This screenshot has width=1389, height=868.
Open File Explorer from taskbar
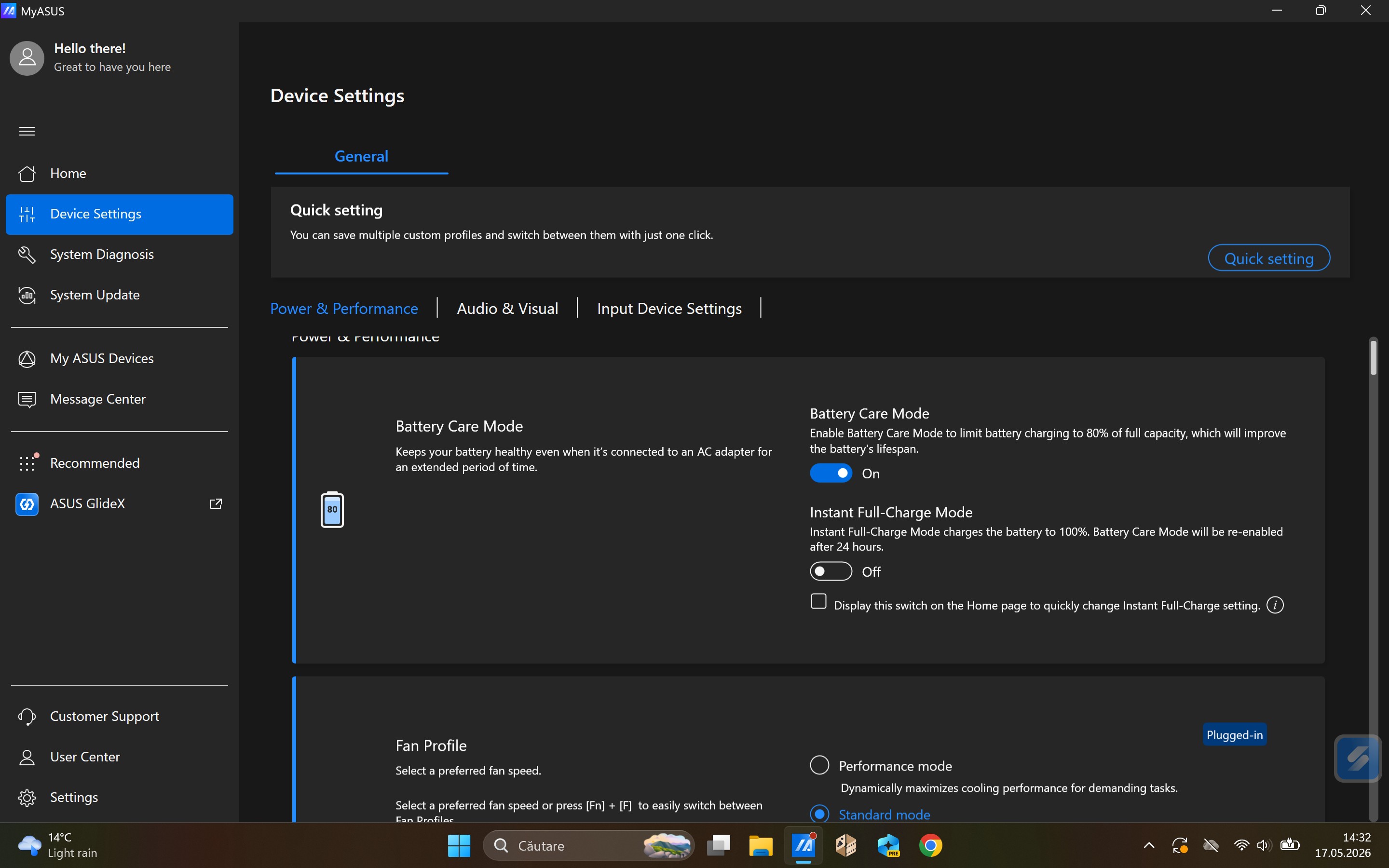761,846
